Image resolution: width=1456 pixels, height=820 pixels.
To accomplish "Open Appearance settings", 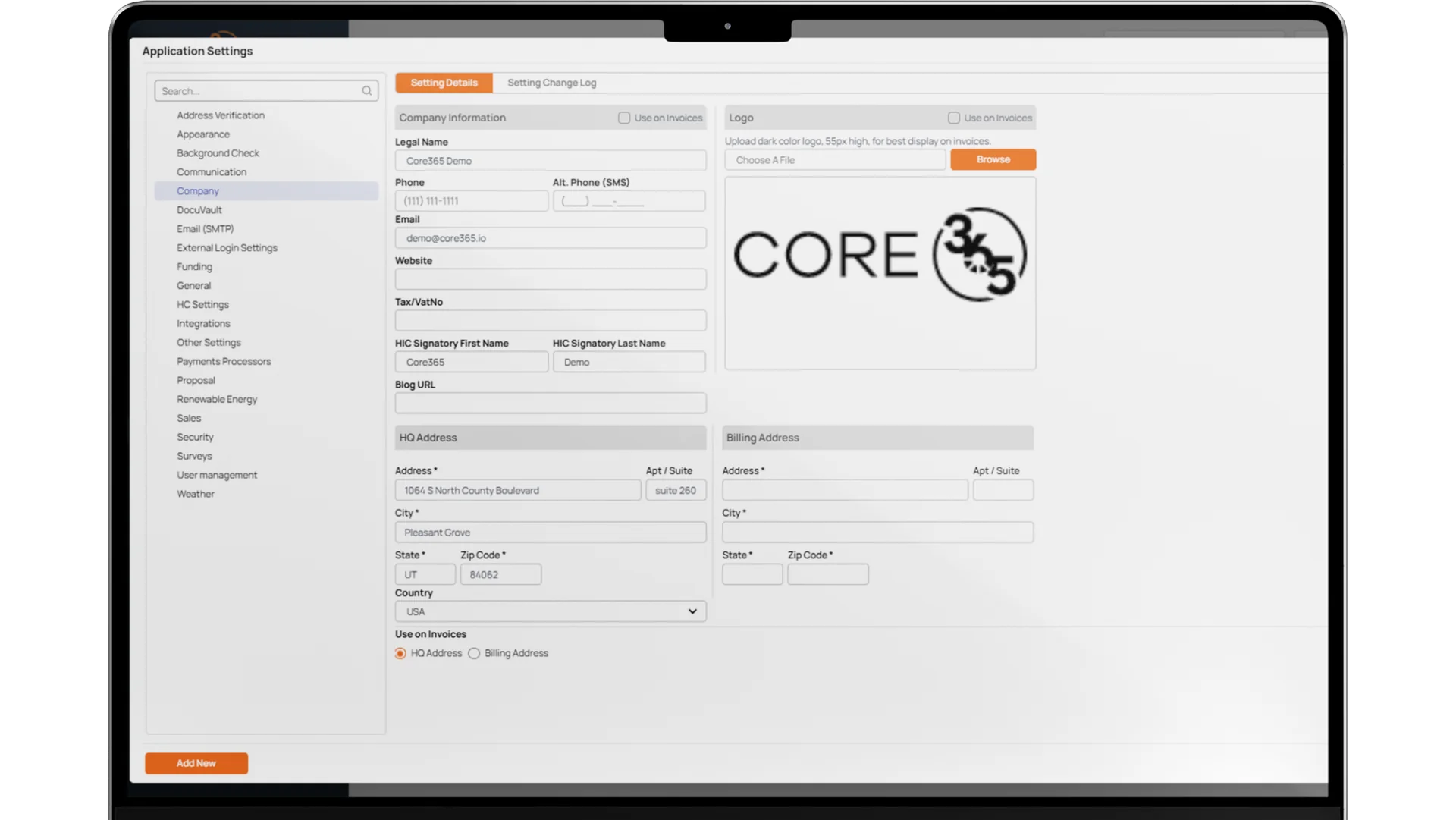I will point(203,134).
